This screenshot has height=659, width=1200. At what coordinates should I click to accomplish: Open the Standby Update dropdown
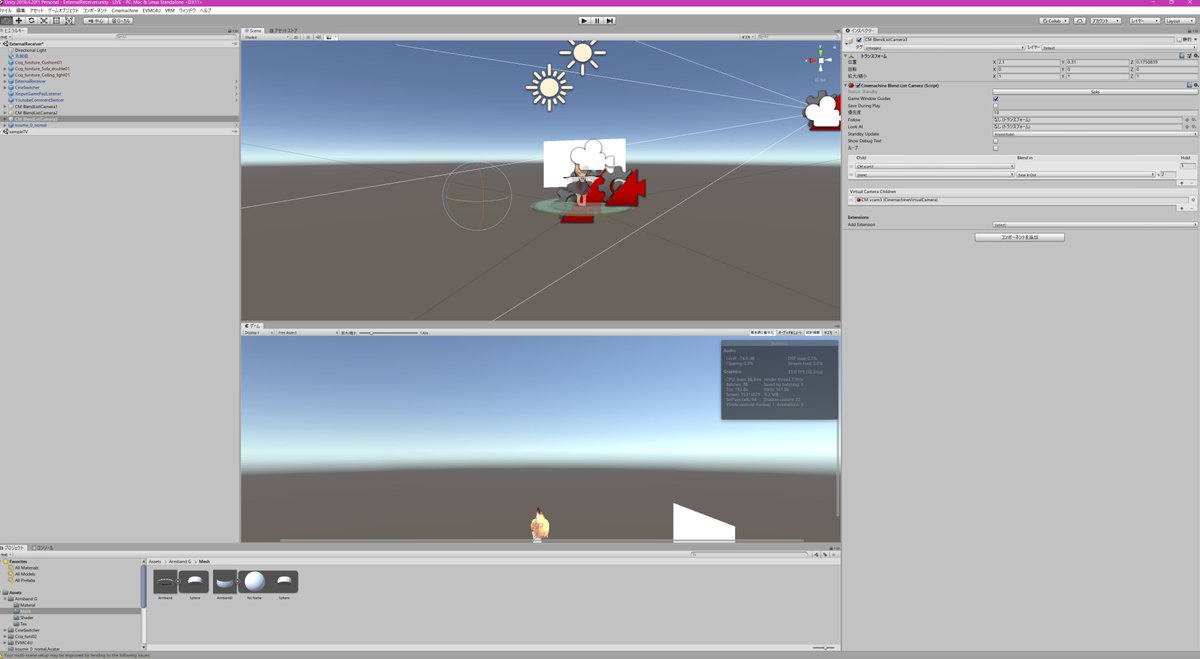1095,134
